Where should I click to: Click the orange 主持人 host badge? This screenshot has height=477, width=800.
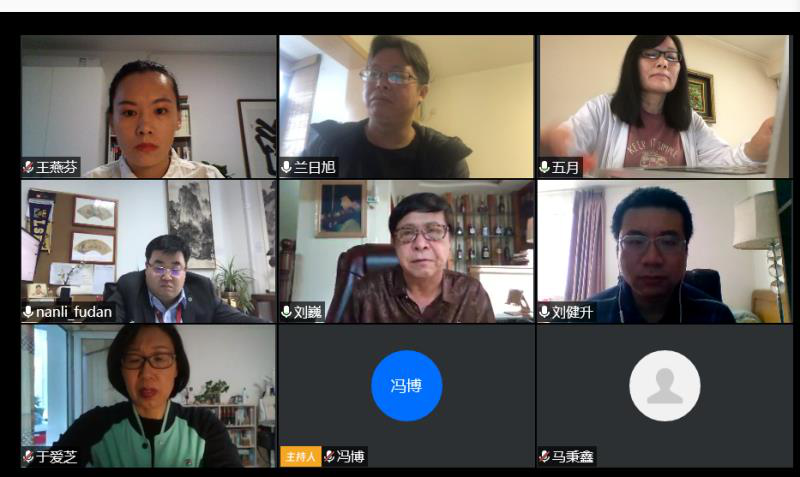click(301, 456)
